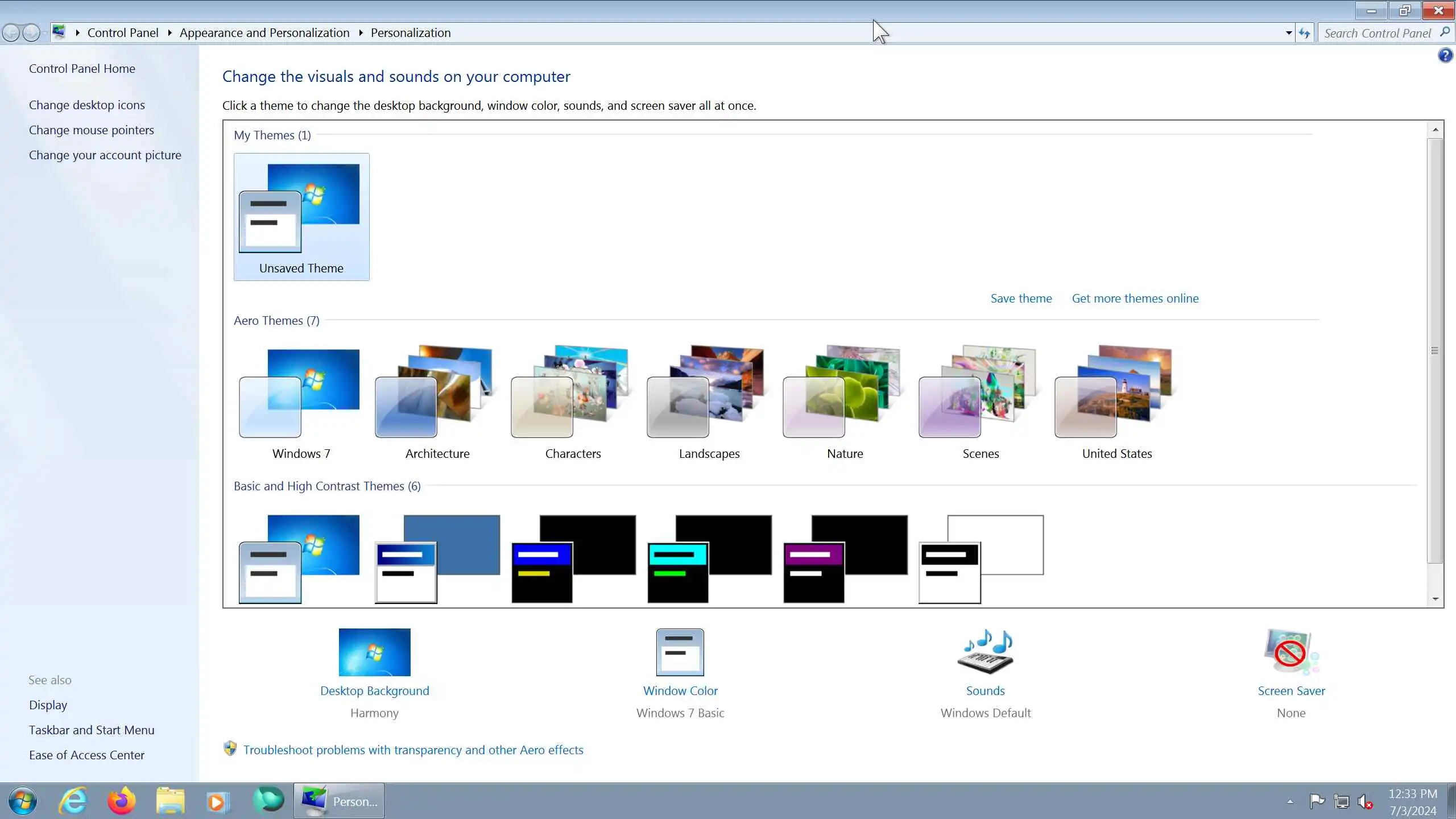Click the Sounds musical notes icon

click(985, 652)
